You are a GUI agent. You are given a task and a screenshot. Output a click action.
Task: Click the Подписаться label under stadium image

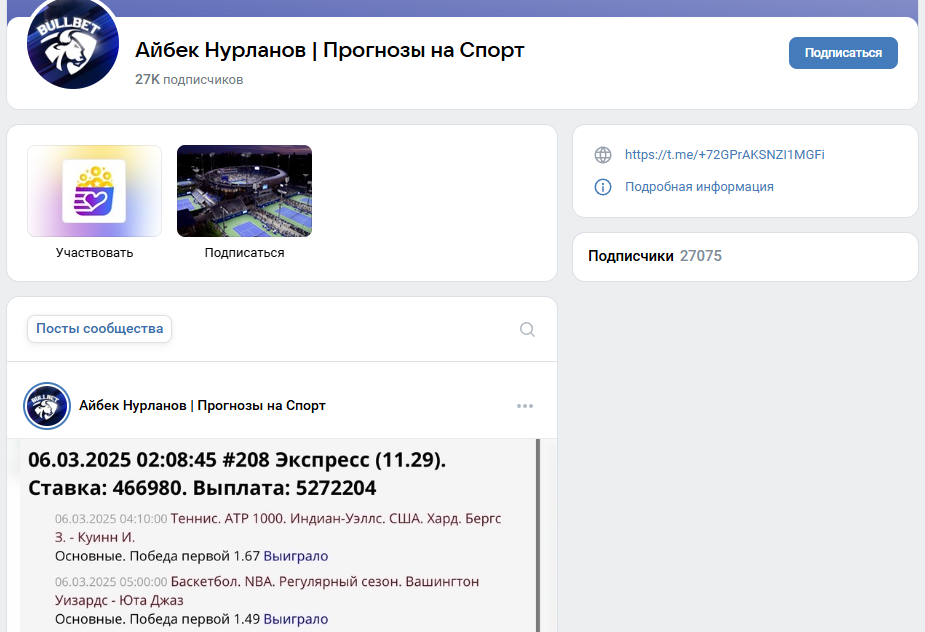pos(244,253)
